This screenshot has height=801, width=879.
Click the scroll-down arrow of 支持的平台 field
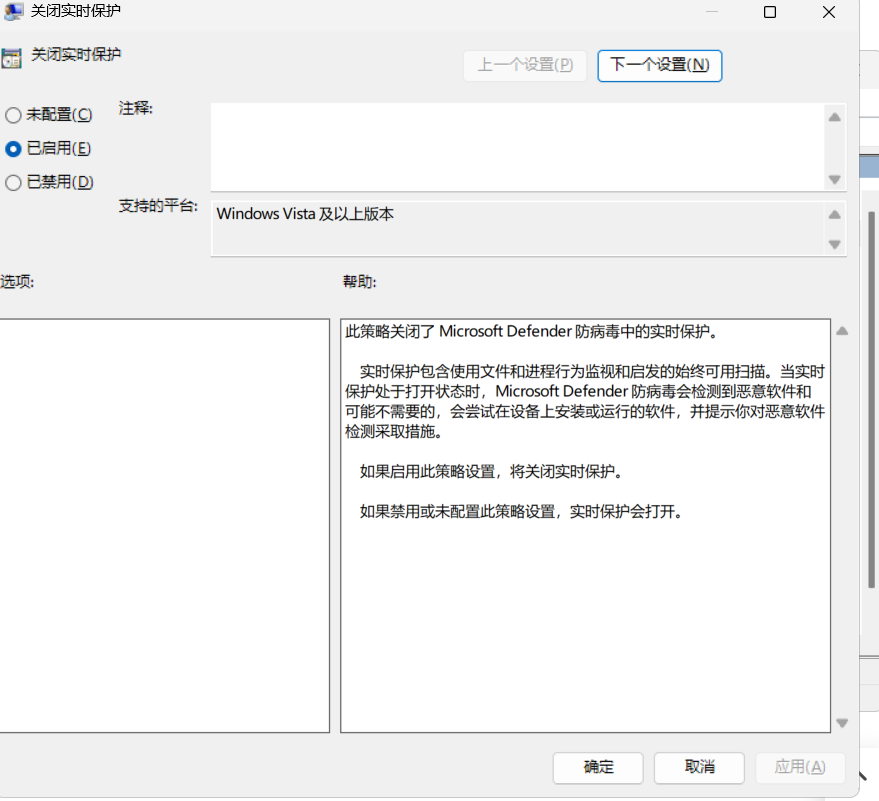(x=833, y=246)
